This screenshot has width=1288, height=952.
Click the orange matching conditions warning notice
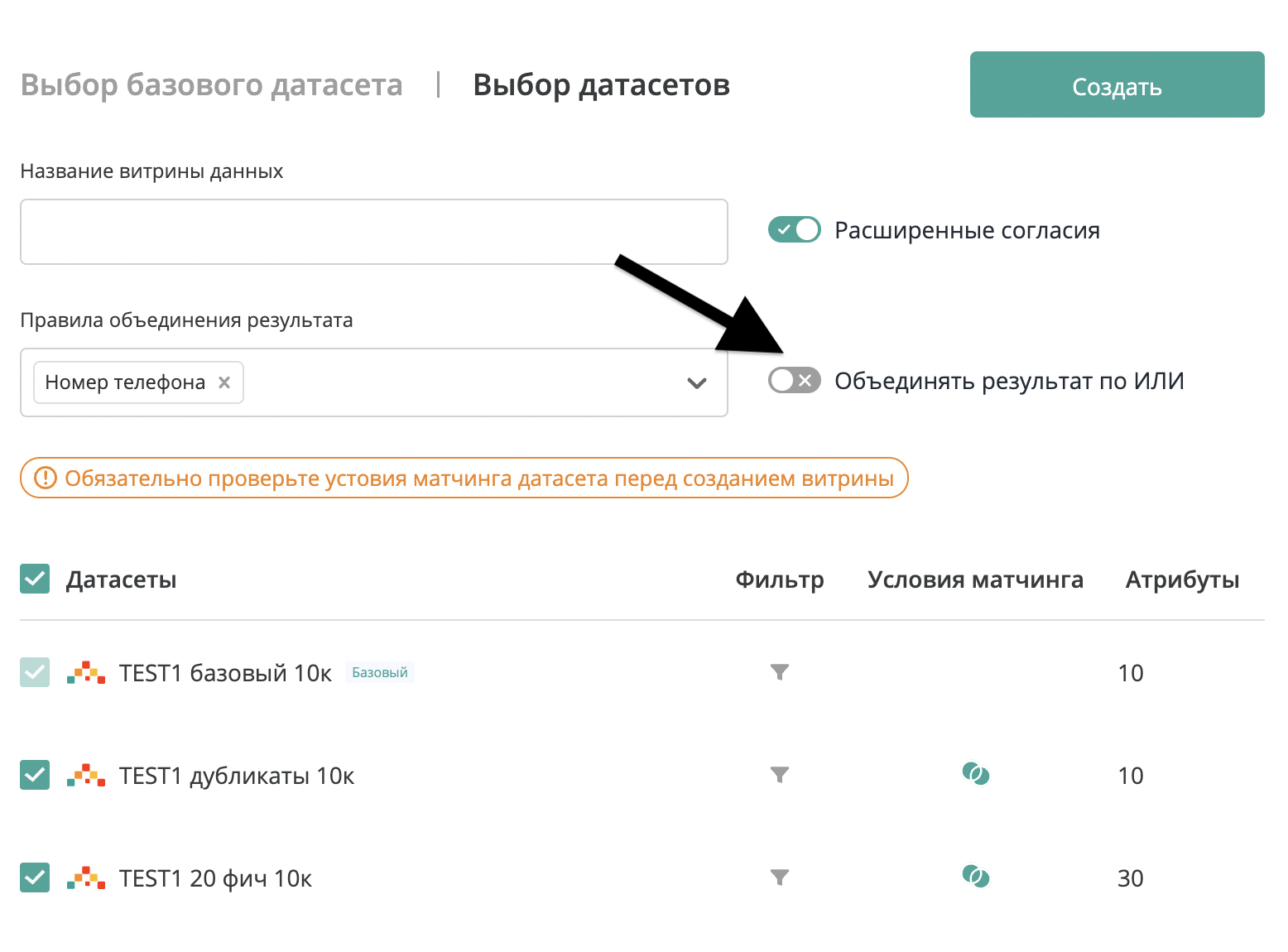[464, 478]
